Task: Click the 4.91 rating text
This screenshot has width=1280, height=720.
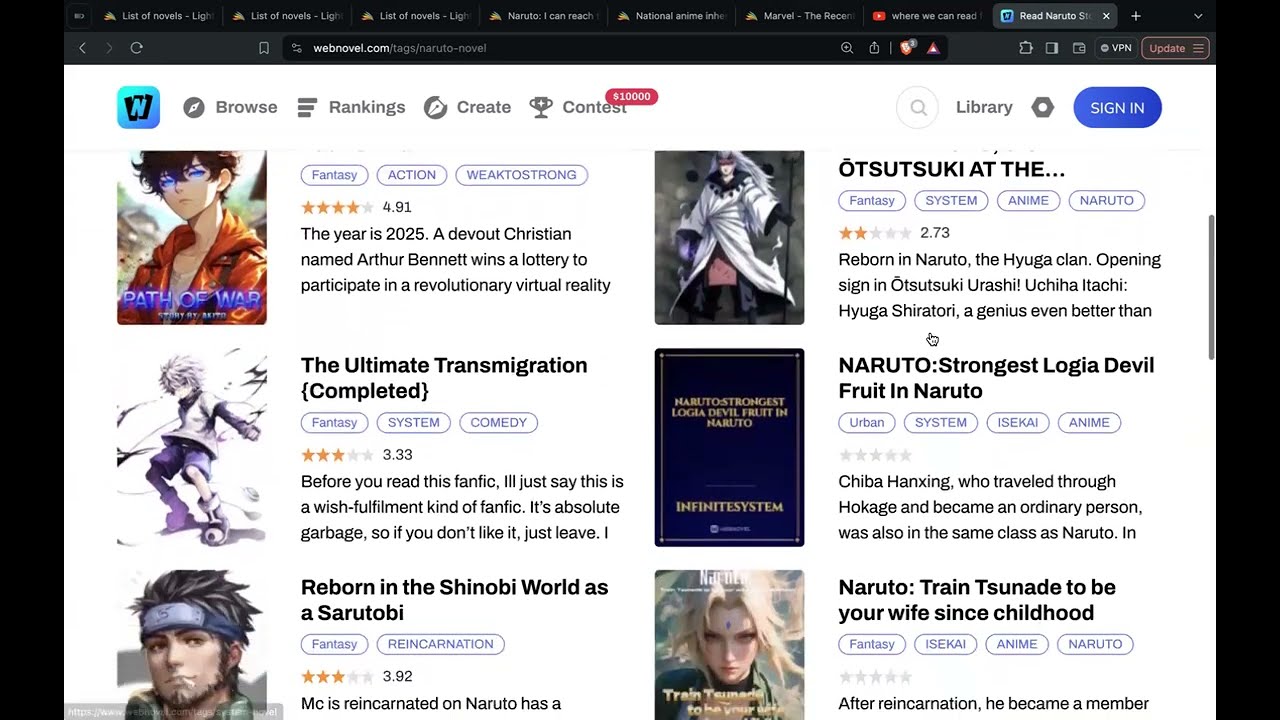Action: (x=397, y=207)
